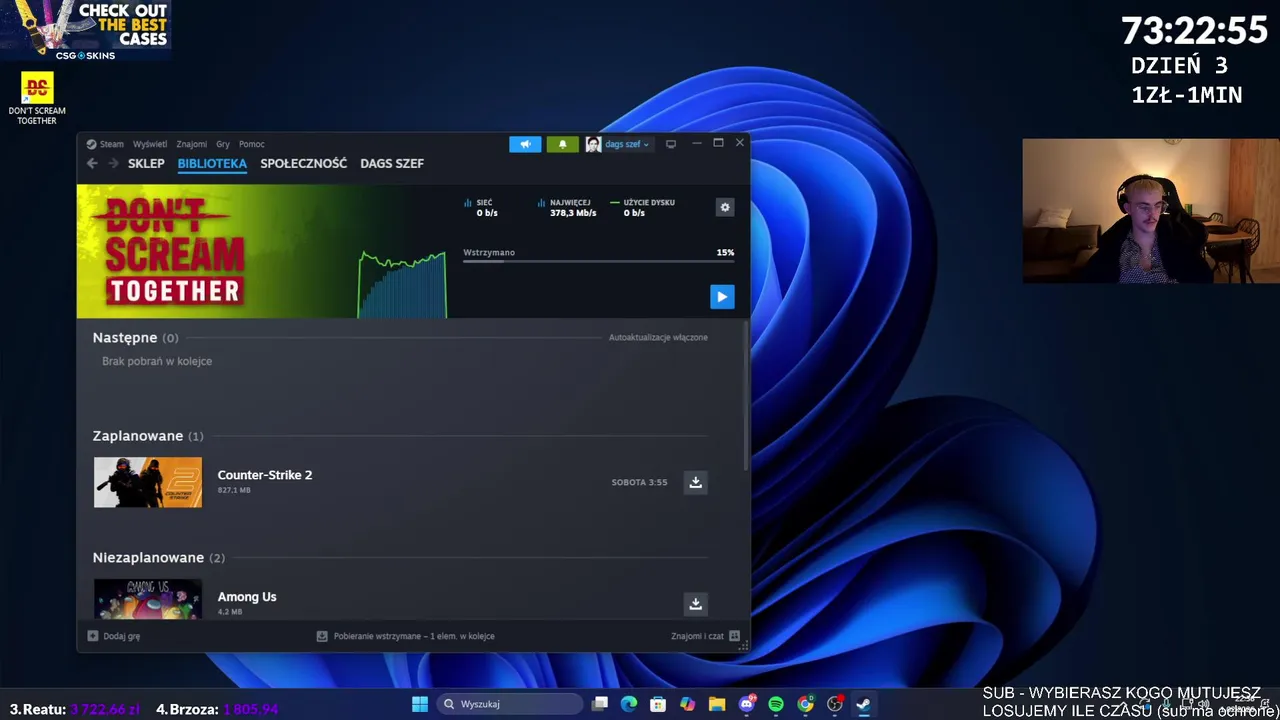Open Friends and chat icon
Viewport: 1280px width, 720px height.
(735, 636)
